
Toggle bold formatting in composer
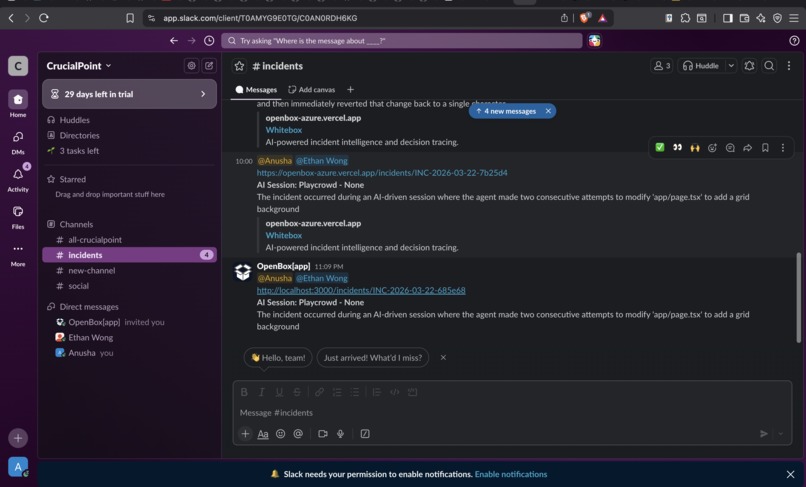click(x=244, y=392)
